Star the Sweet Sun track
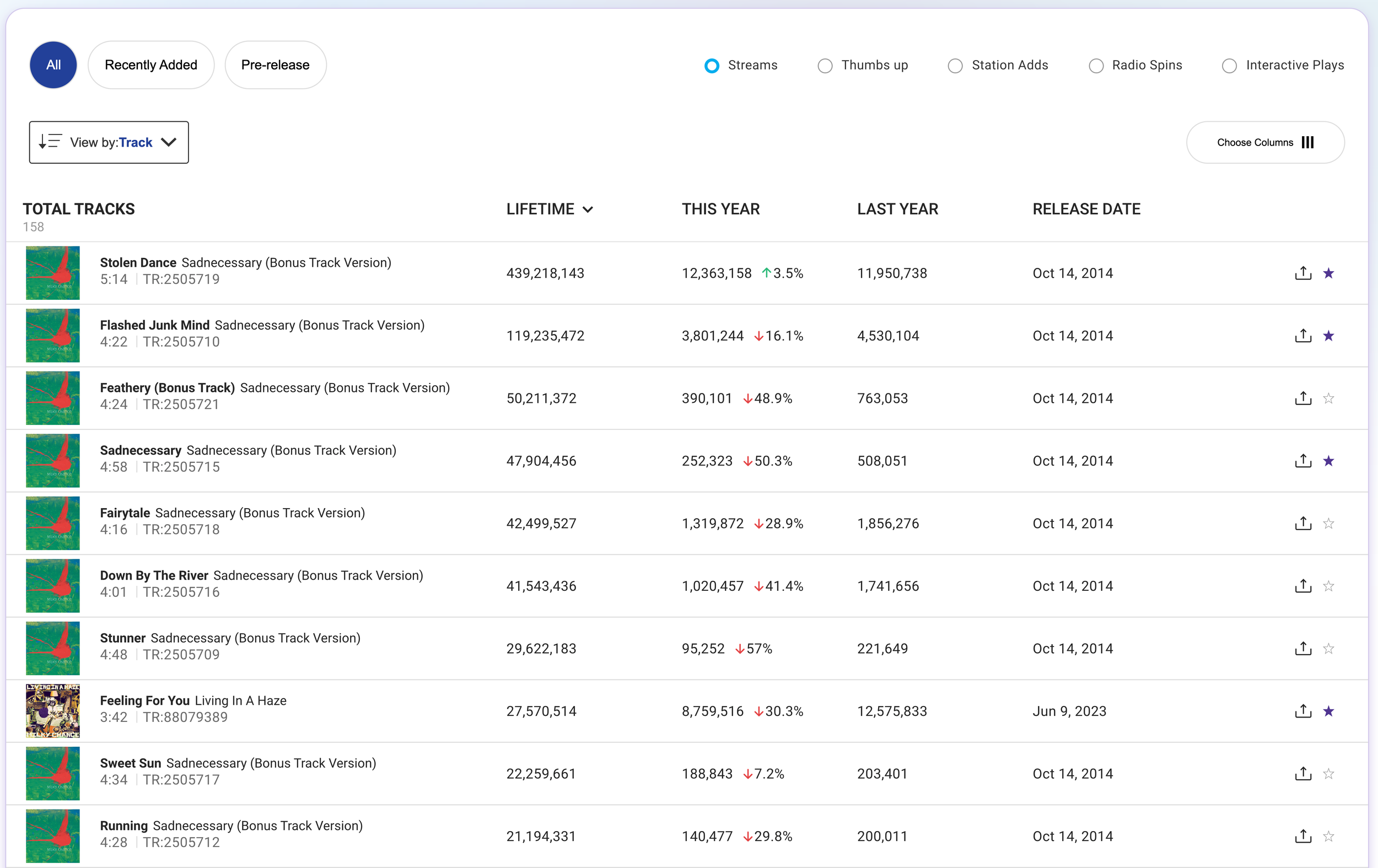Screen dimensions: 1378x868 pos(1328,774)
